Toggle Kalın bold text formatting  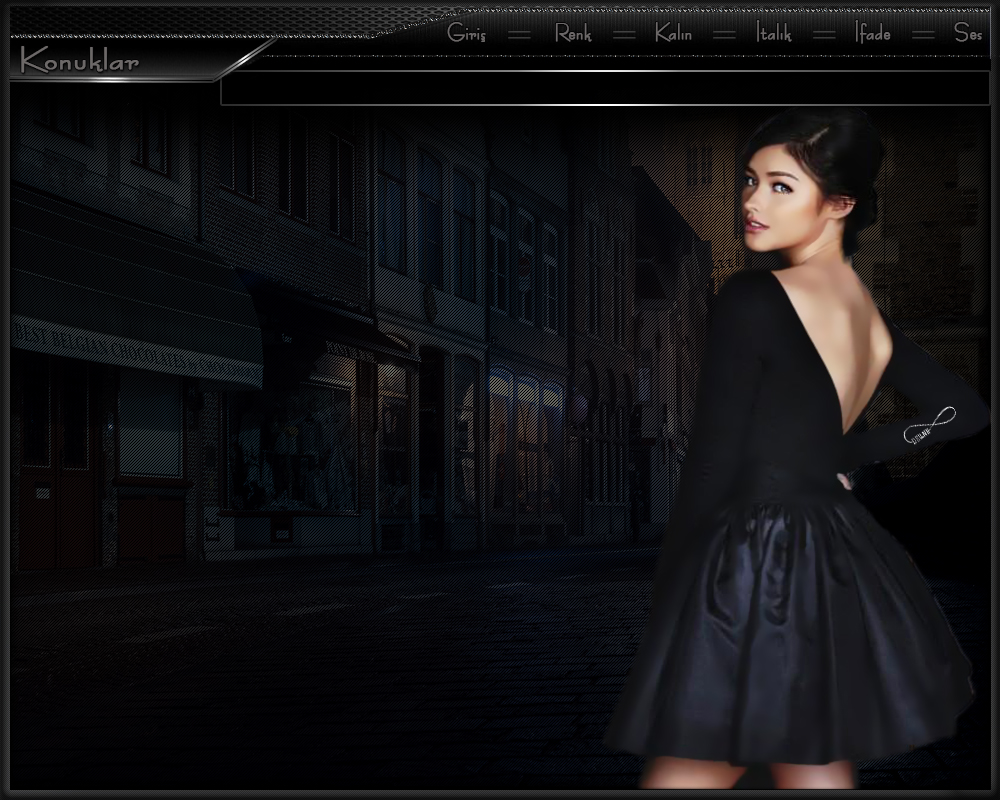click(x=673, y=33)
